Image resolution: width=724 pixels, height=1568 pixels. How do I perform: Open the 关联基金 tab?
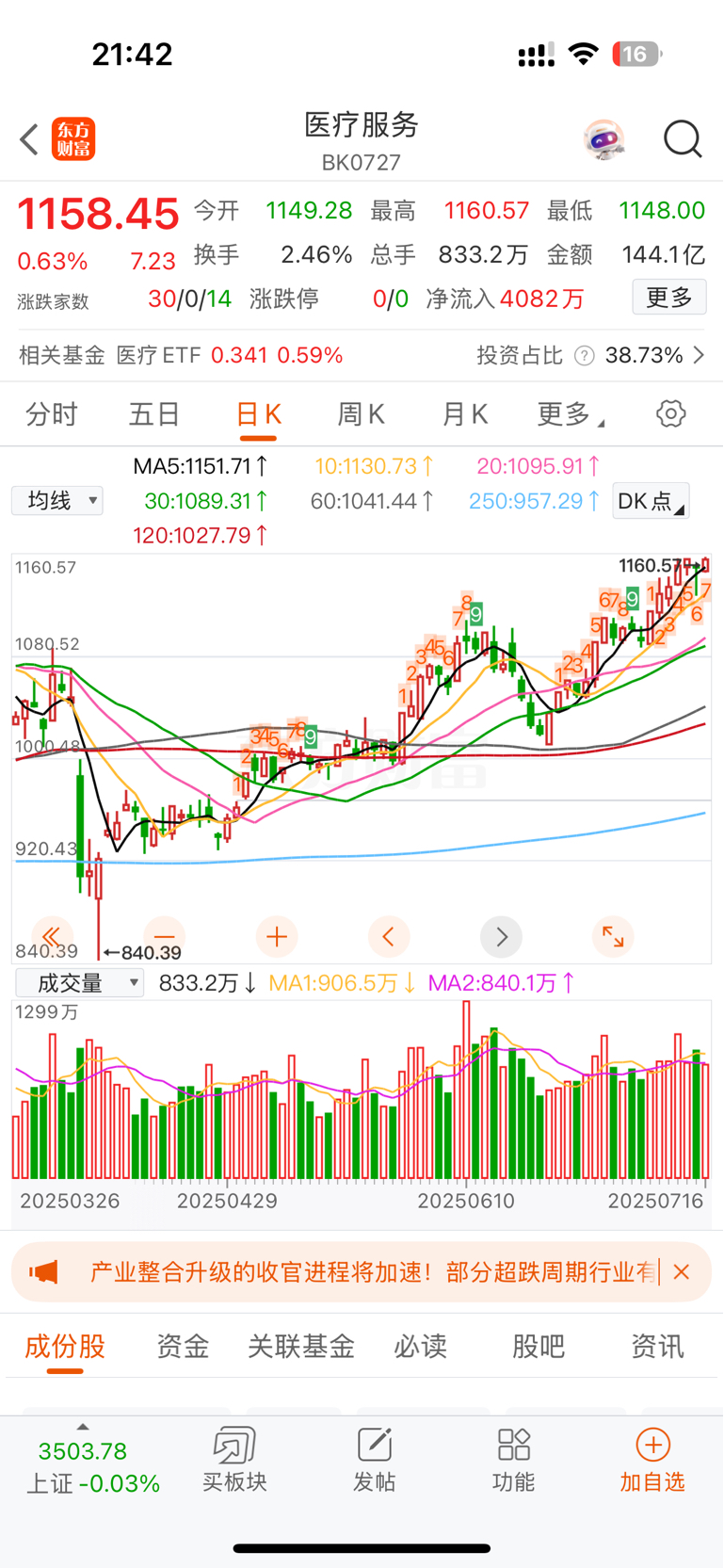[301, 1347]
